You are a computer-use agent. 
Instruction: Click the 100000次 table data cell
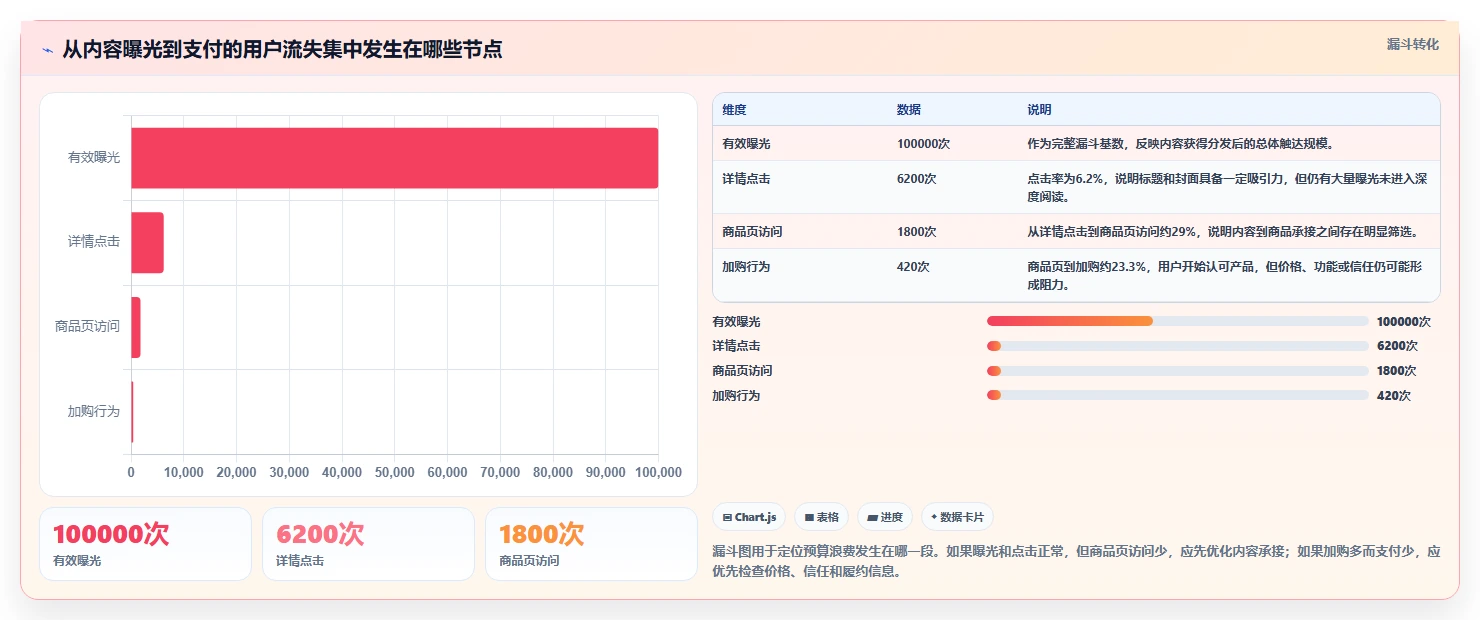953,143
